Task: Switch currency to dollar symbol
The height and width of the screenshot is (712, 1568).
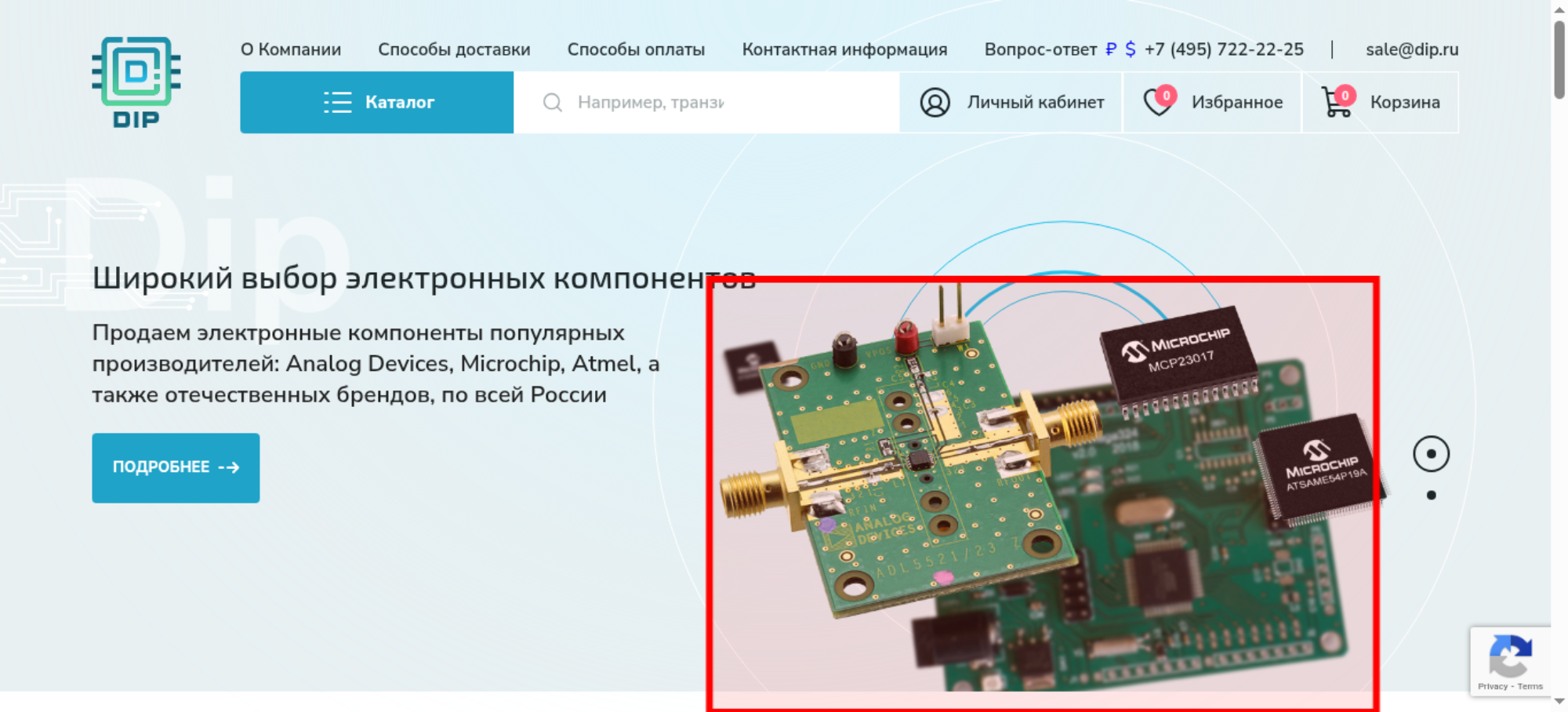Action: 1130,49
